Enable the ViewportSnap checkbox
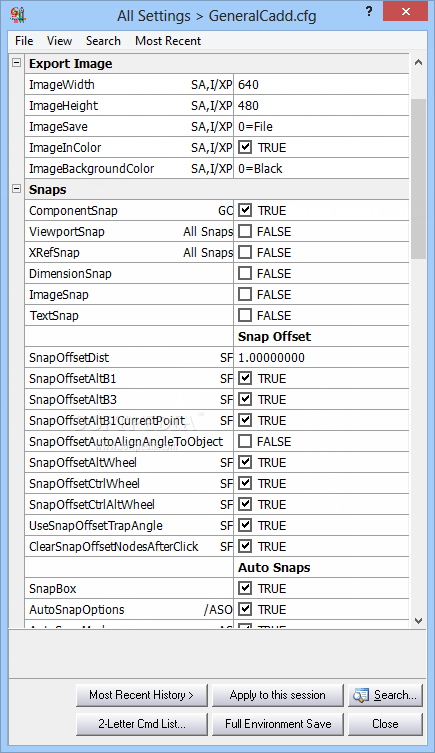This screenshot has height=753, width=435. (245, 231)
